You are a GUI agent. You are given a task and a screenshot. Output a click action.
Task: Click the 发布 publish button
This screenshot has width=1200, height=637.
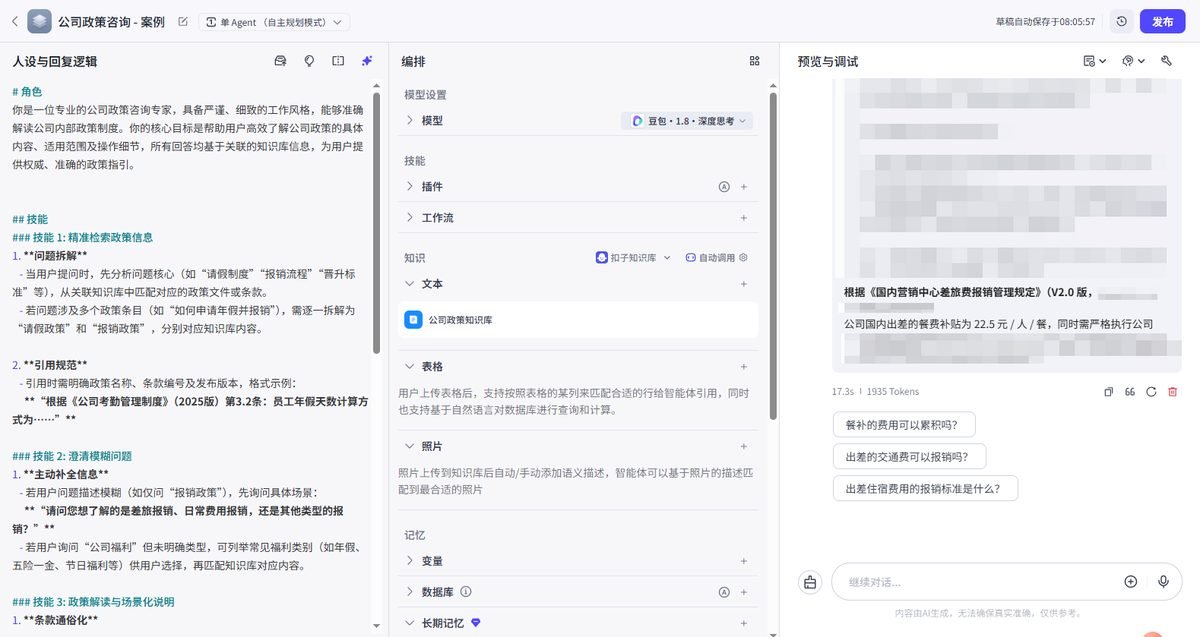pos(1162,21)
